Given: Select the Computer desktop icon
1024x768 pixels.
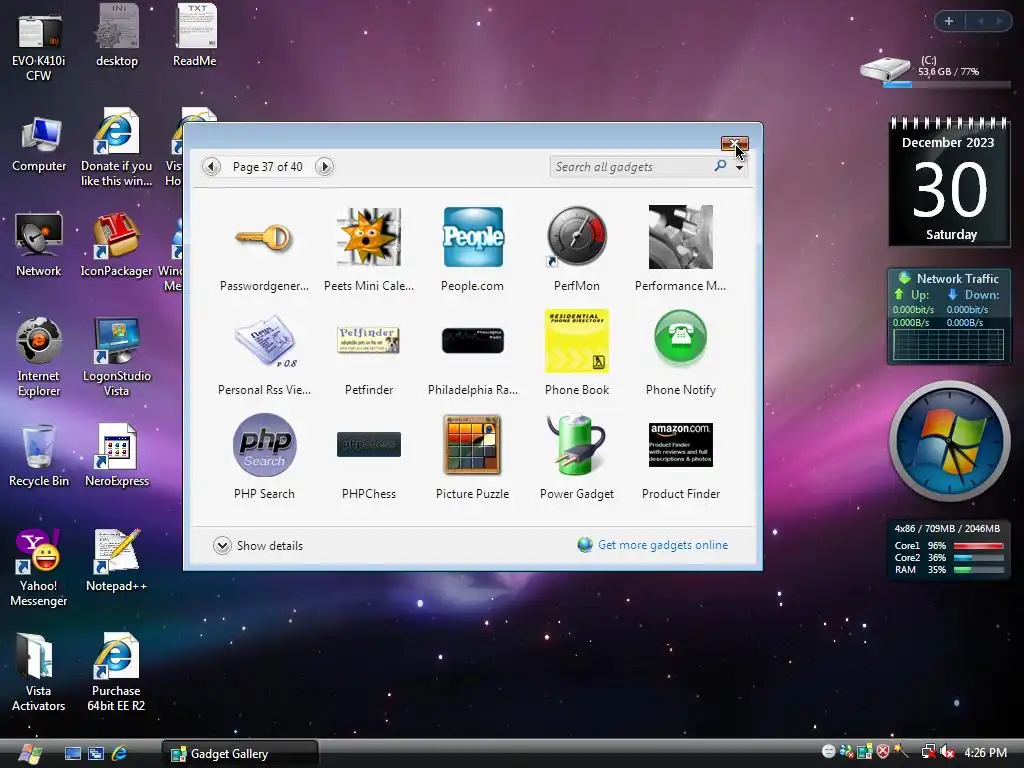Looking at the screenshot, I should (x=39, y=145).
